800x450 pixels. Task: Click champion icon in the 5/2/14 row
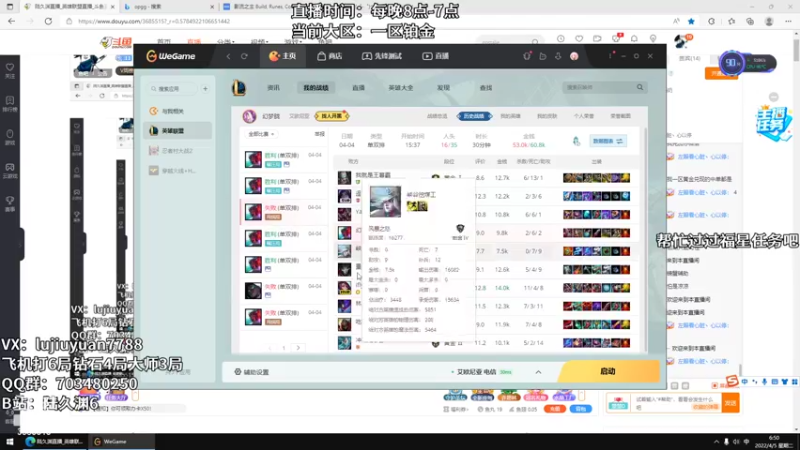click(344, 343)
